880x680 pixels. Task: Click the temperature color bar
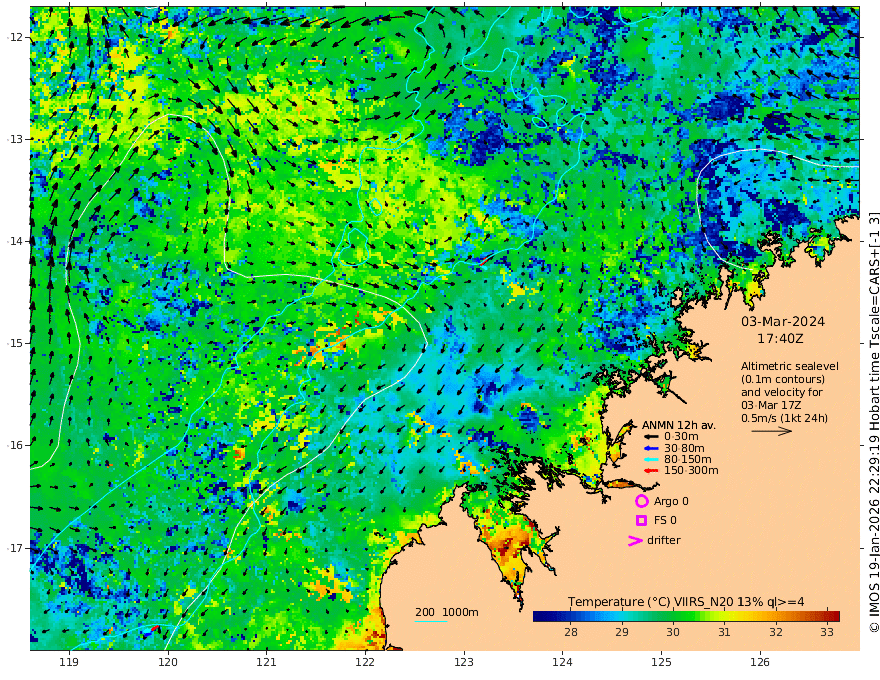[x=686, y=616]
